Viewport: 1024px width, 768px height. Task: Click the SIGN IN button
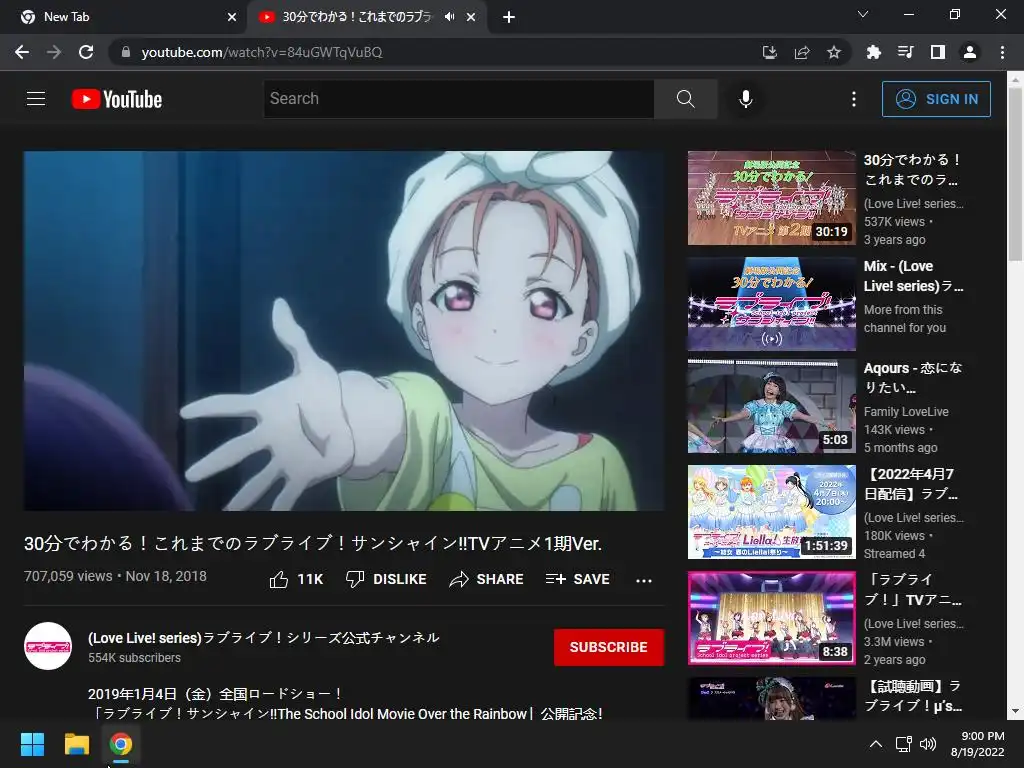click(x=936, y=99)
